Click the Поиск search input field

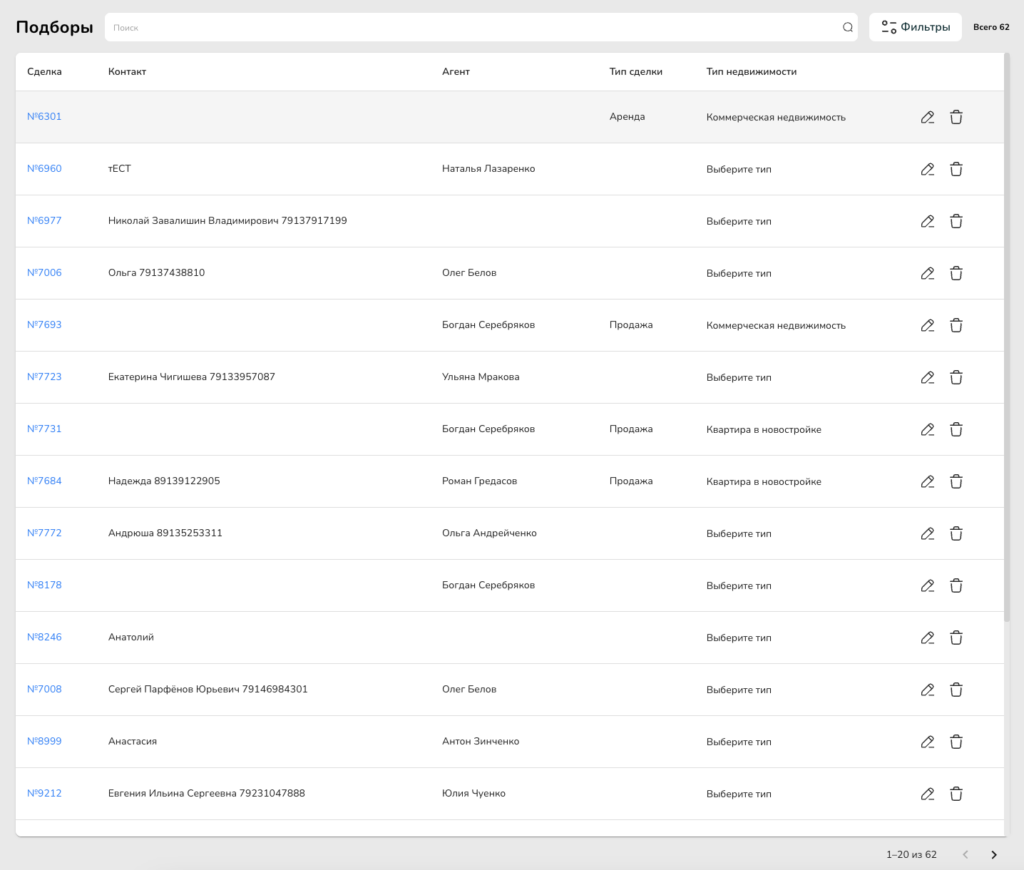point(470,28)
